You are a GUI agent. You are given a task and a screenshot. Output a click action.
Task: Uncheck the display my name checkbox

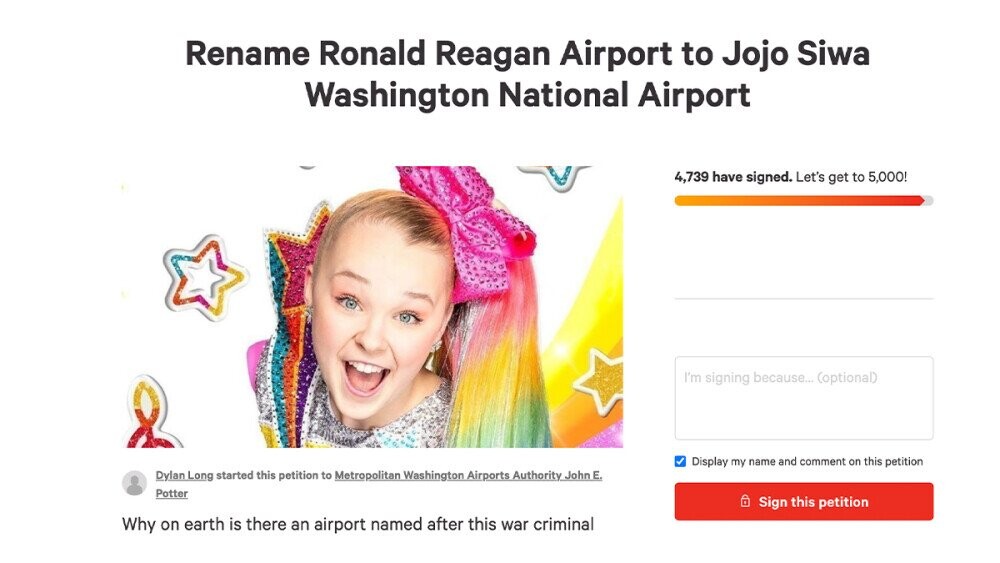point(681,462)
